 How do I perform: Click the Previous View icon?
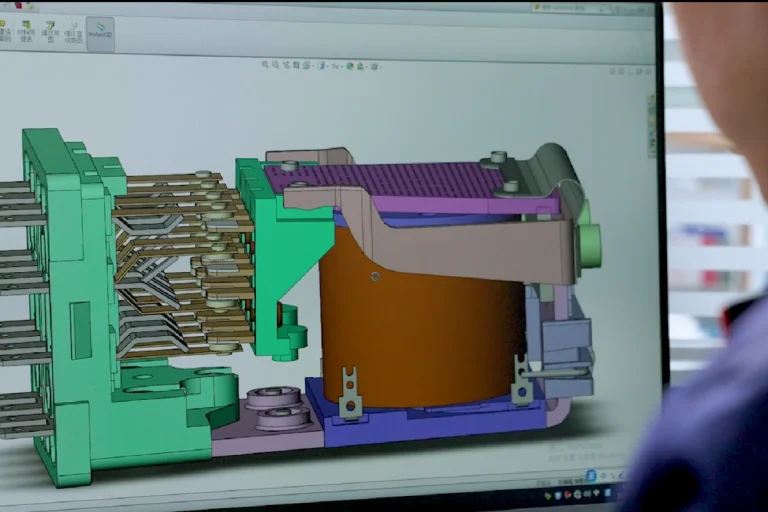(x=288, y=65)
